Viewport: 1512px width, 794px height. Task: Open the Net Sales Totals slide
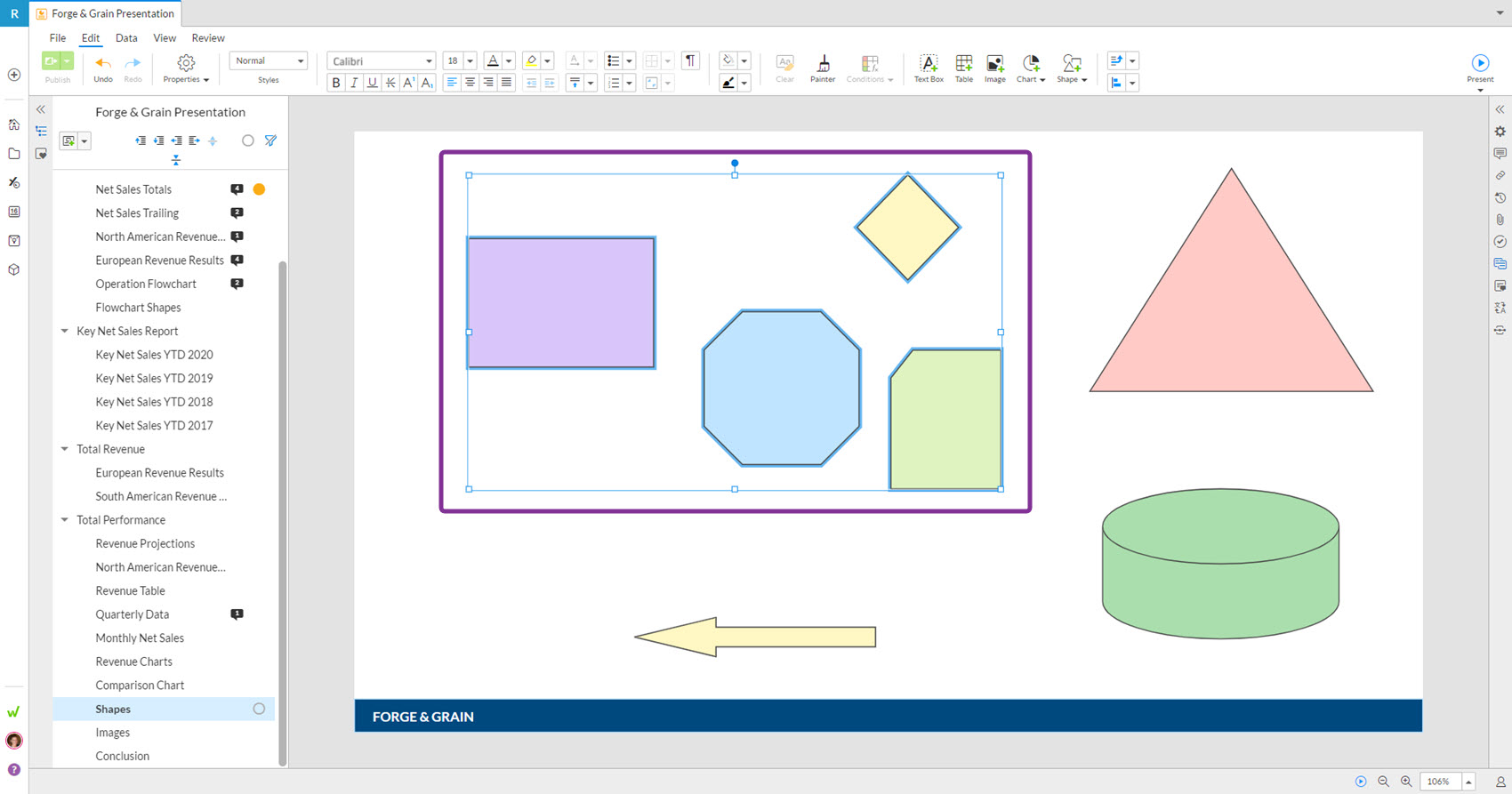click(133, 189)
